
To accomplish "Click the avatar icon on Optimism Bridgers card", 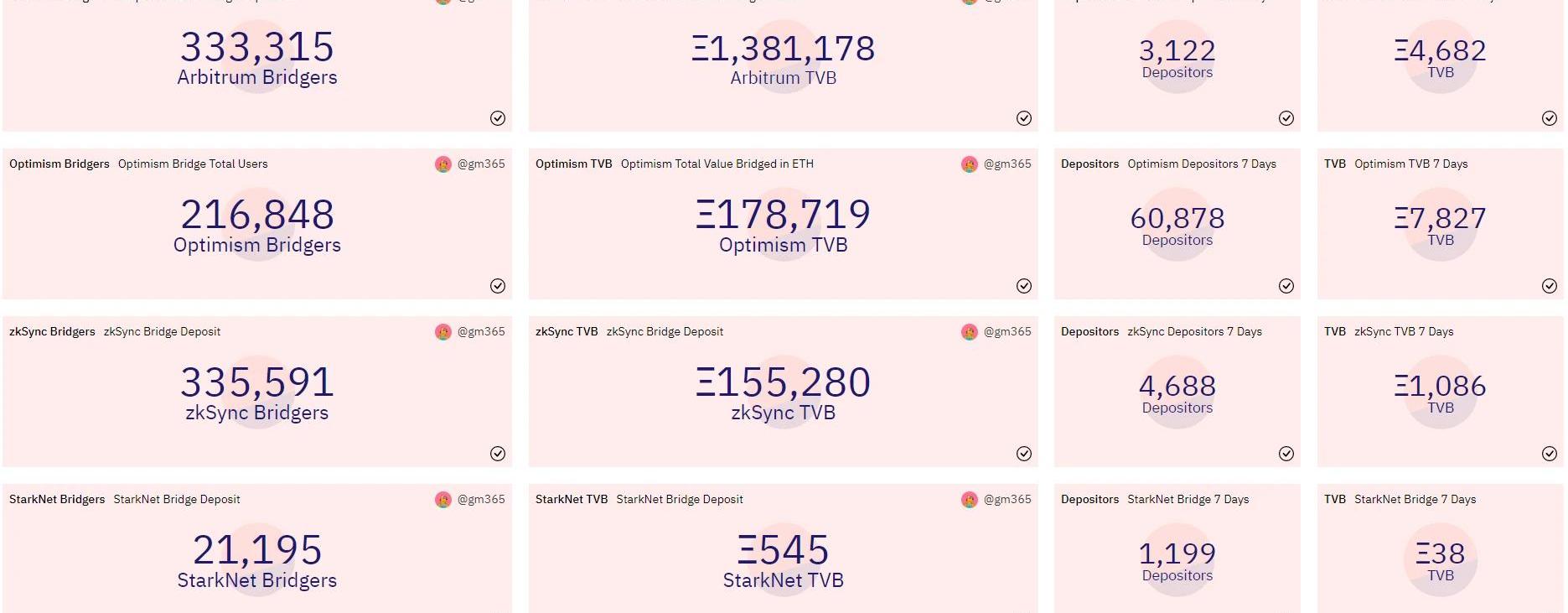I will pos(443,164).
